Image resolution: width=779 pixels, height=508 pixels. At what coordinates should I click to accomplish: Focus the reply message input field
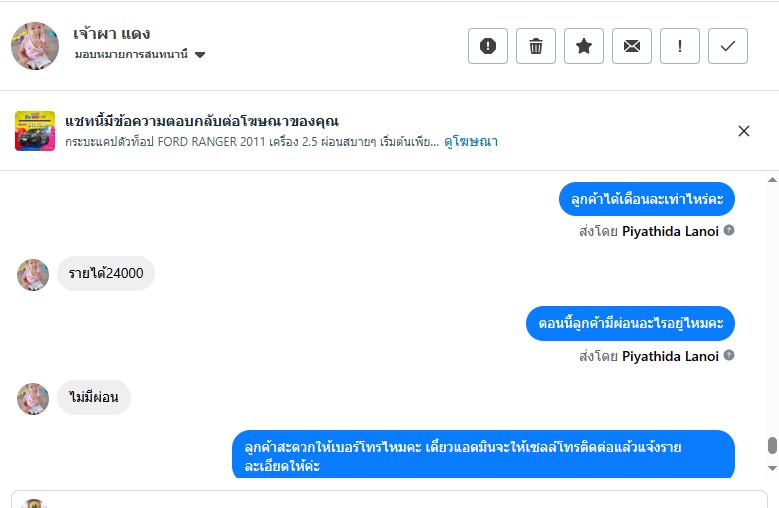point(400,500)
